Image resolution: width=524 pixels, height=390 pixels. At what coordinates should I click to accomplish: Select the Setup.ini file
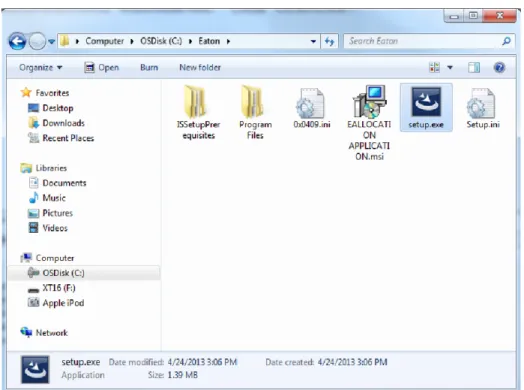(483, 108)
